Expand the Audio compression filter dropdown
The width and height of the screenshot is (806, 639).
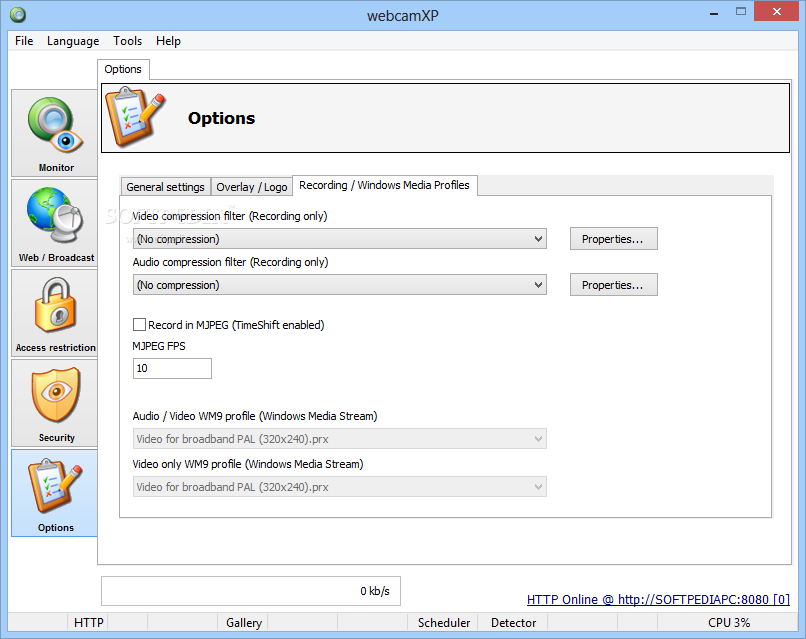click(339, 284)
